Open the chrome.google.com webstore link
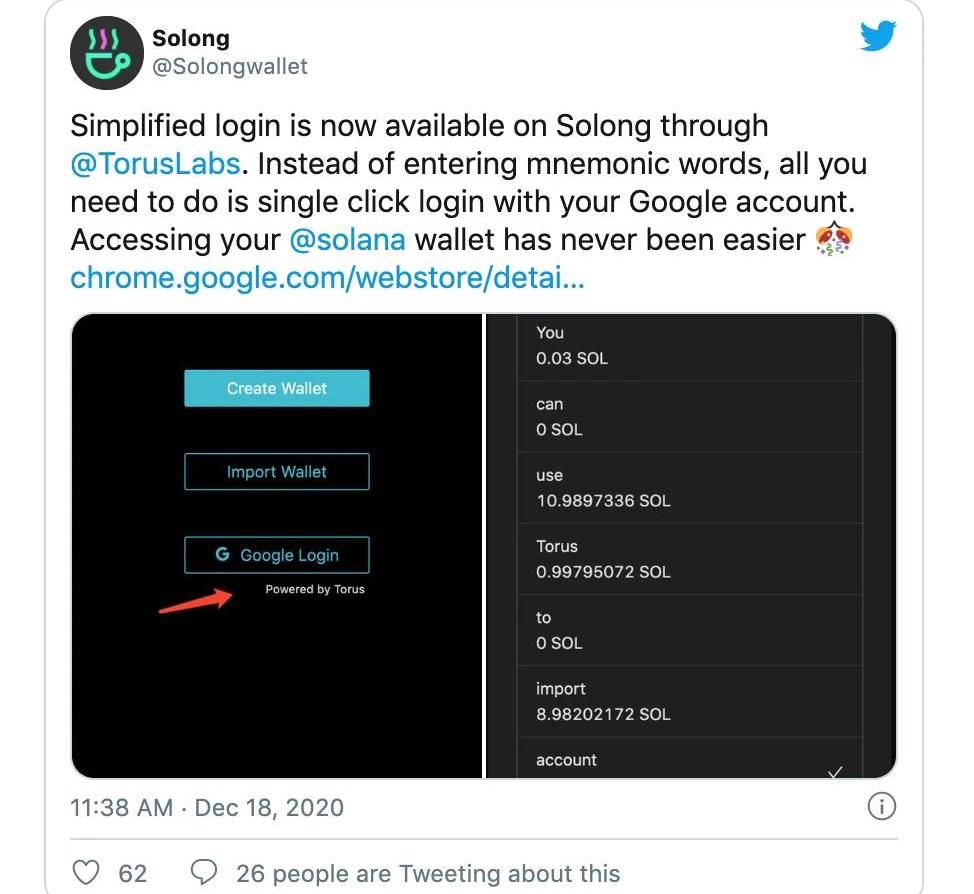Screen dimensions: 974x894 point(327,278)
